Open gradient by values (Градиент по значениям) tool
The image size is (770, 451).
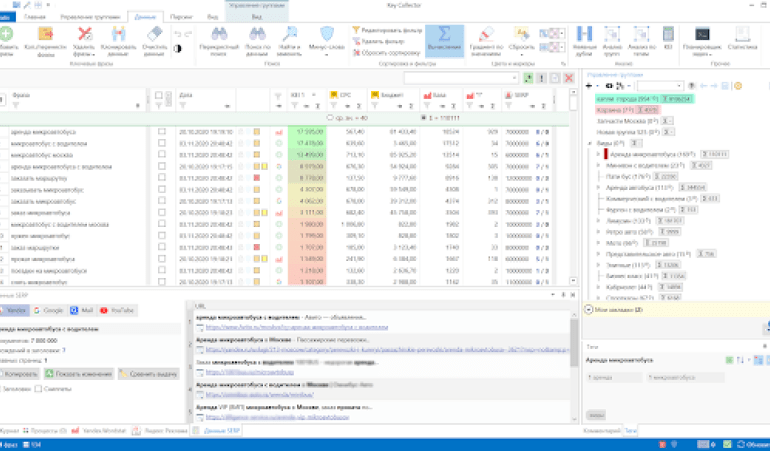point(486,41)
